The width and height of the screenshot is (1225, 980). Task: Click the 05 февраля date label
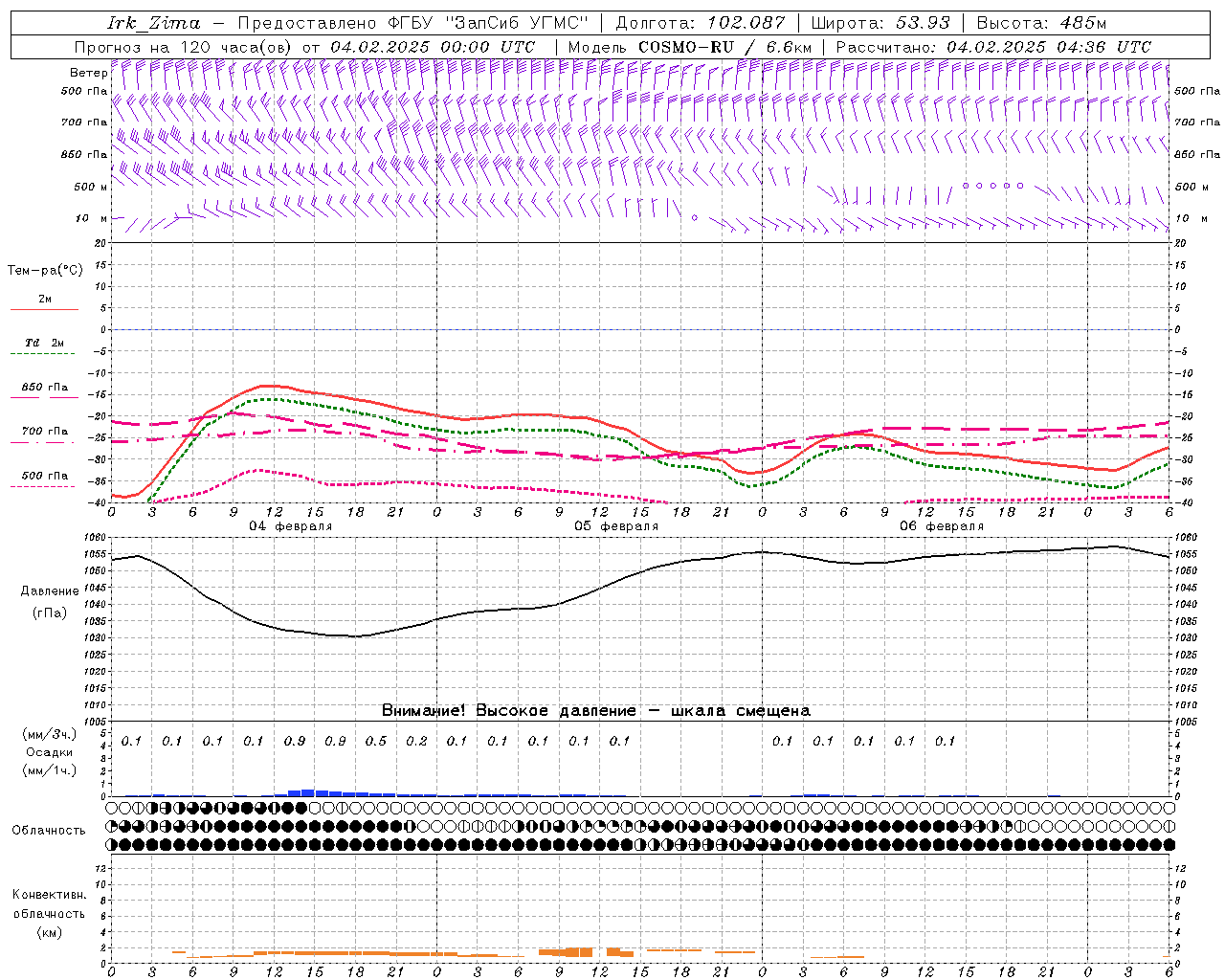[616, 526]
